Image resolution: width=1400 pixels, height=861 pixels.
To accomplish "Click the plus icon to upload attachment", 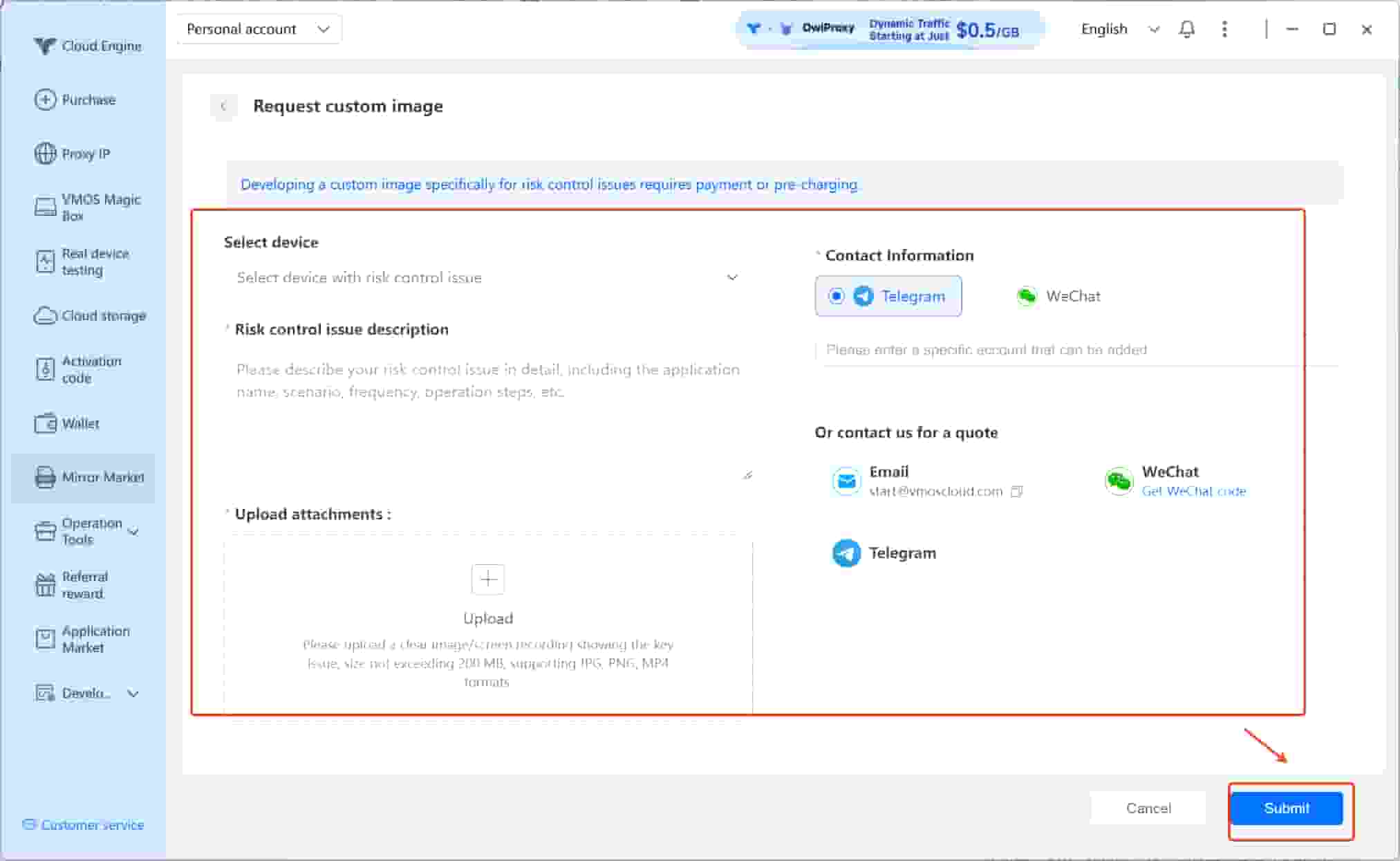I will pos(487,579).
